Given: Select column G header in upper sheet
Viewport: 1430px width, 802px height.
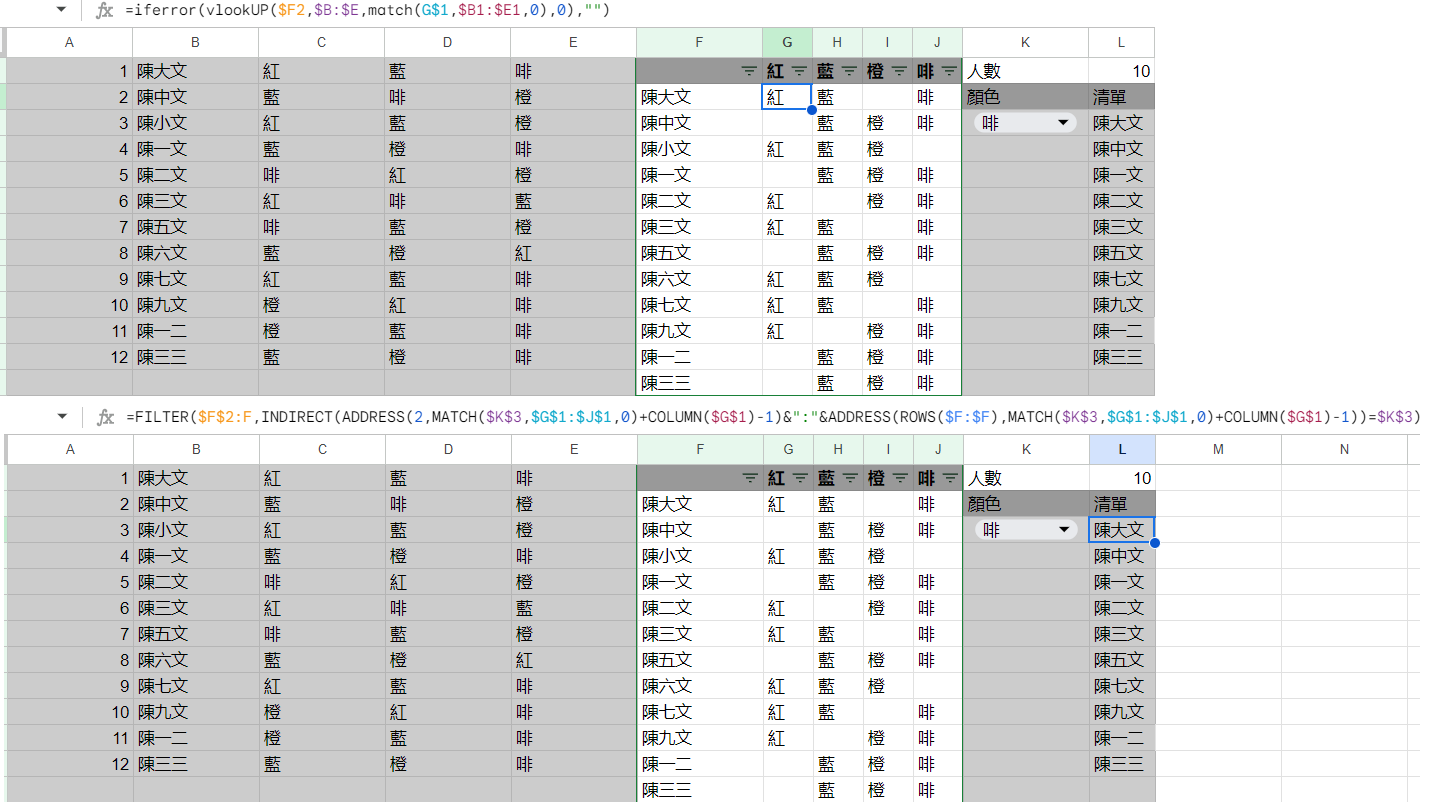Looking at the screenshot, I should click(x=787, y=42).
